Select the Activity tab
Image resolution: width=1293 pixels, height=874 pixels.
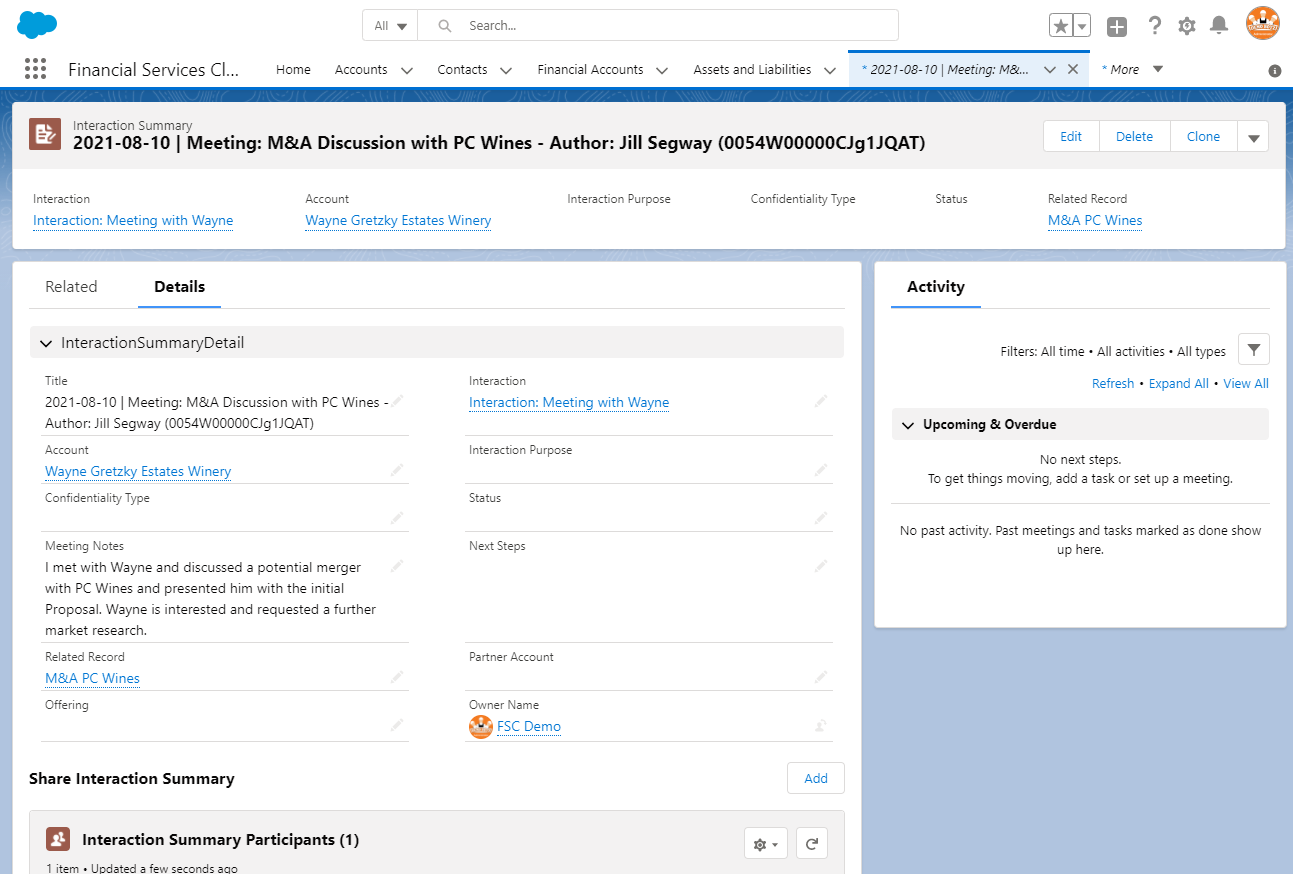[936, 286]
